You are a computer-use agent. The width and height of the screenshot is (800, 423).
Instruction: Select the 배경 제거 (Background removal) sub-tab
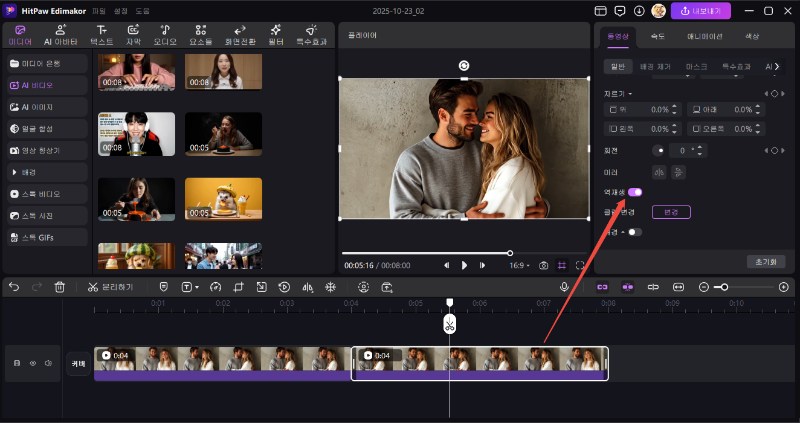654,66
